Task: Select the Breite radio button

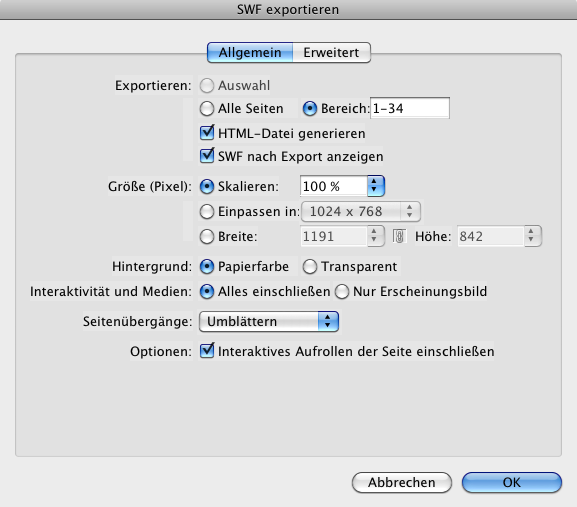Action: [207, 237]
